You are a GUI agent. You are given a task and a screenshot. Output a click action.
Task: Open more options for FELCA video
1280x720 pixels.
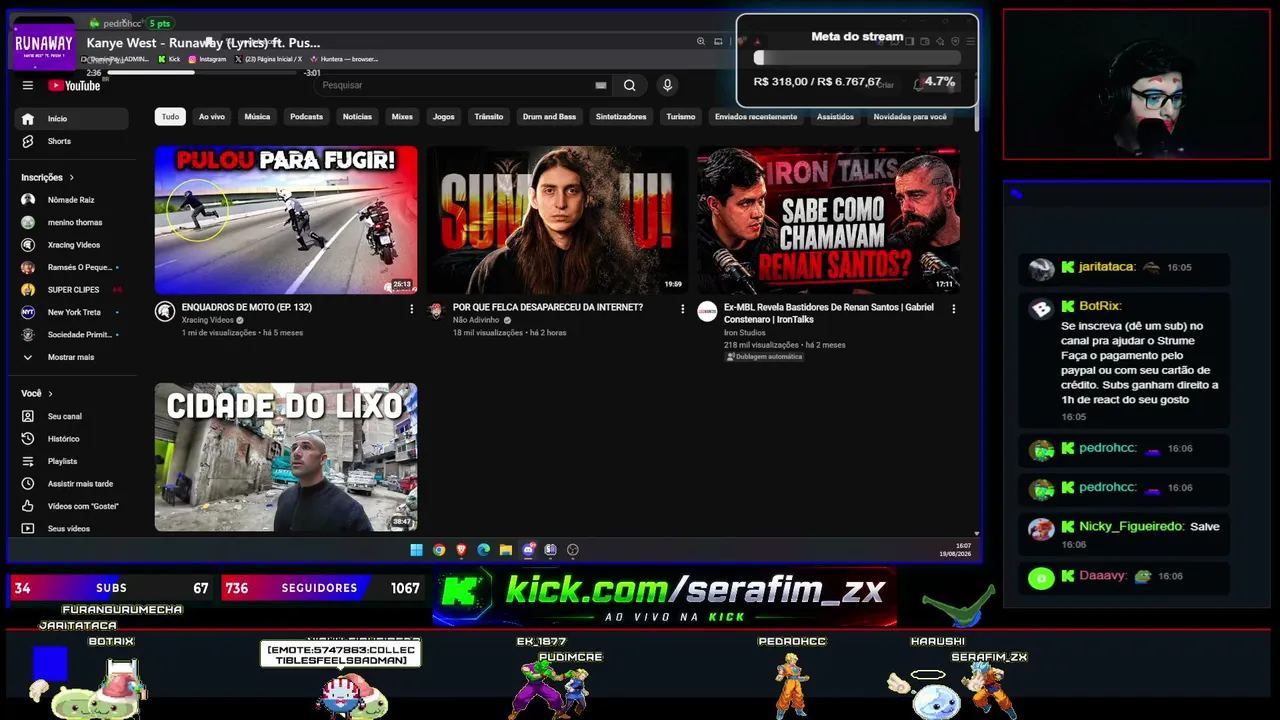(x=682, y=309)
